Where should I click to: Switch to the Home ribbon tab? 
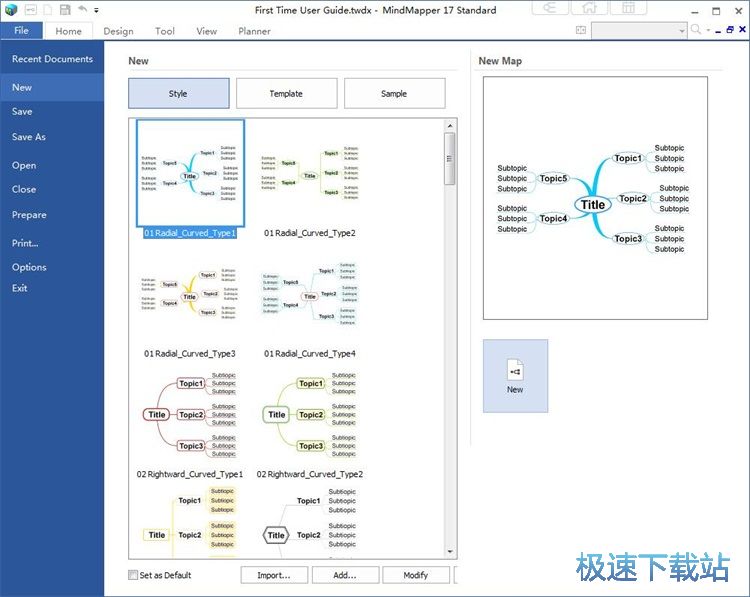coord(68,31)
